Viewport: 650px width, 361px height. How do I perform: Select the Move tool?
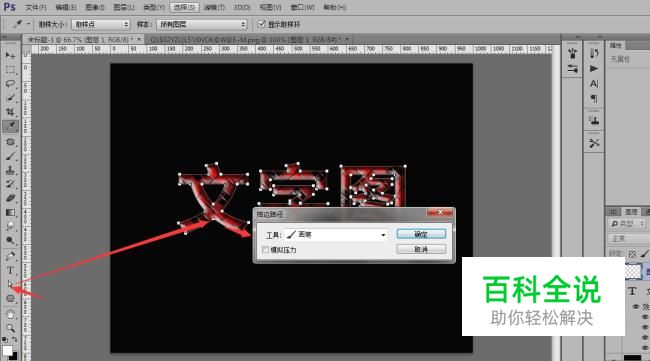coord(10,55)
